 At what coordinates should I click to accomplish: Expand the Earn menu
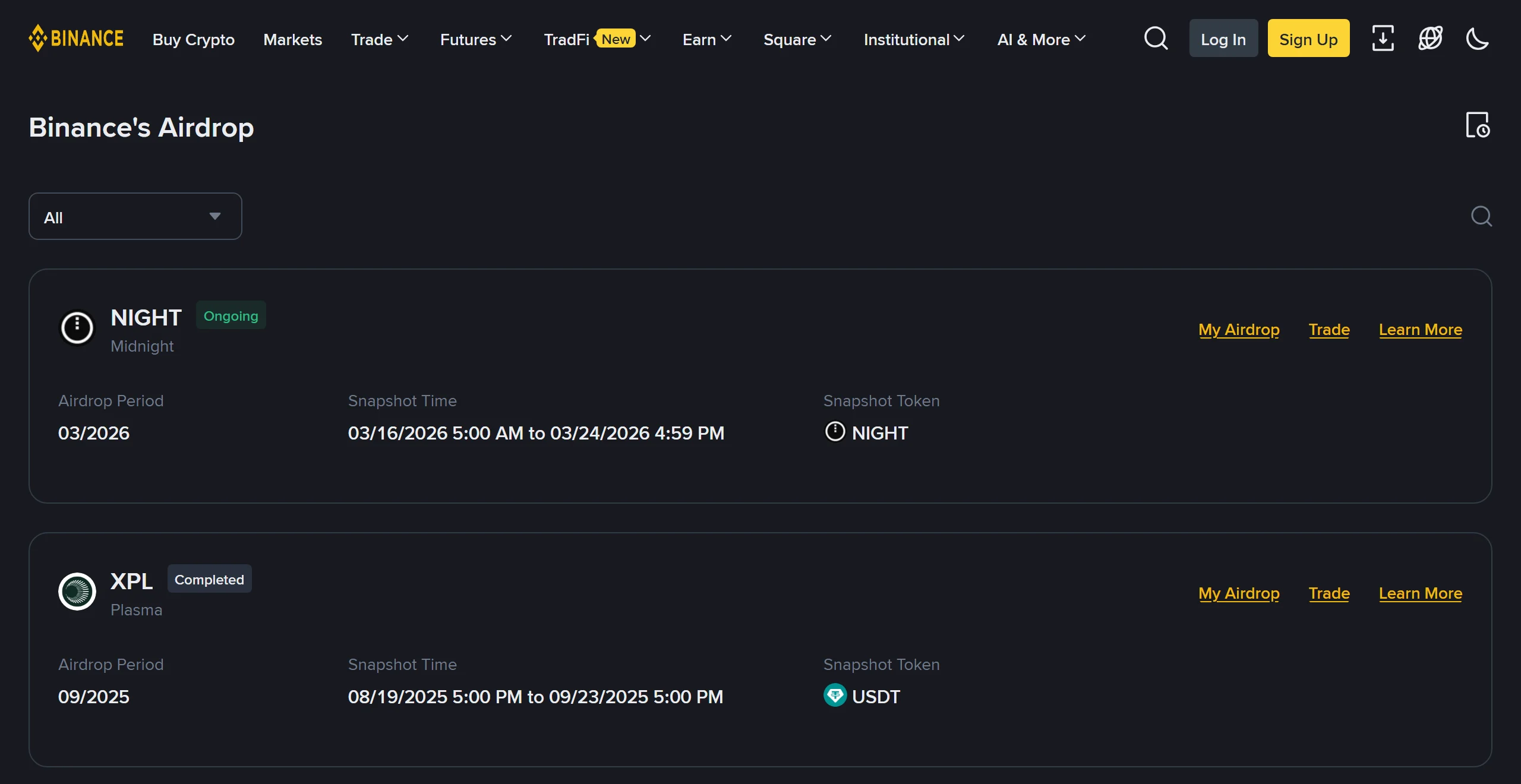click(x=706, y=39)
